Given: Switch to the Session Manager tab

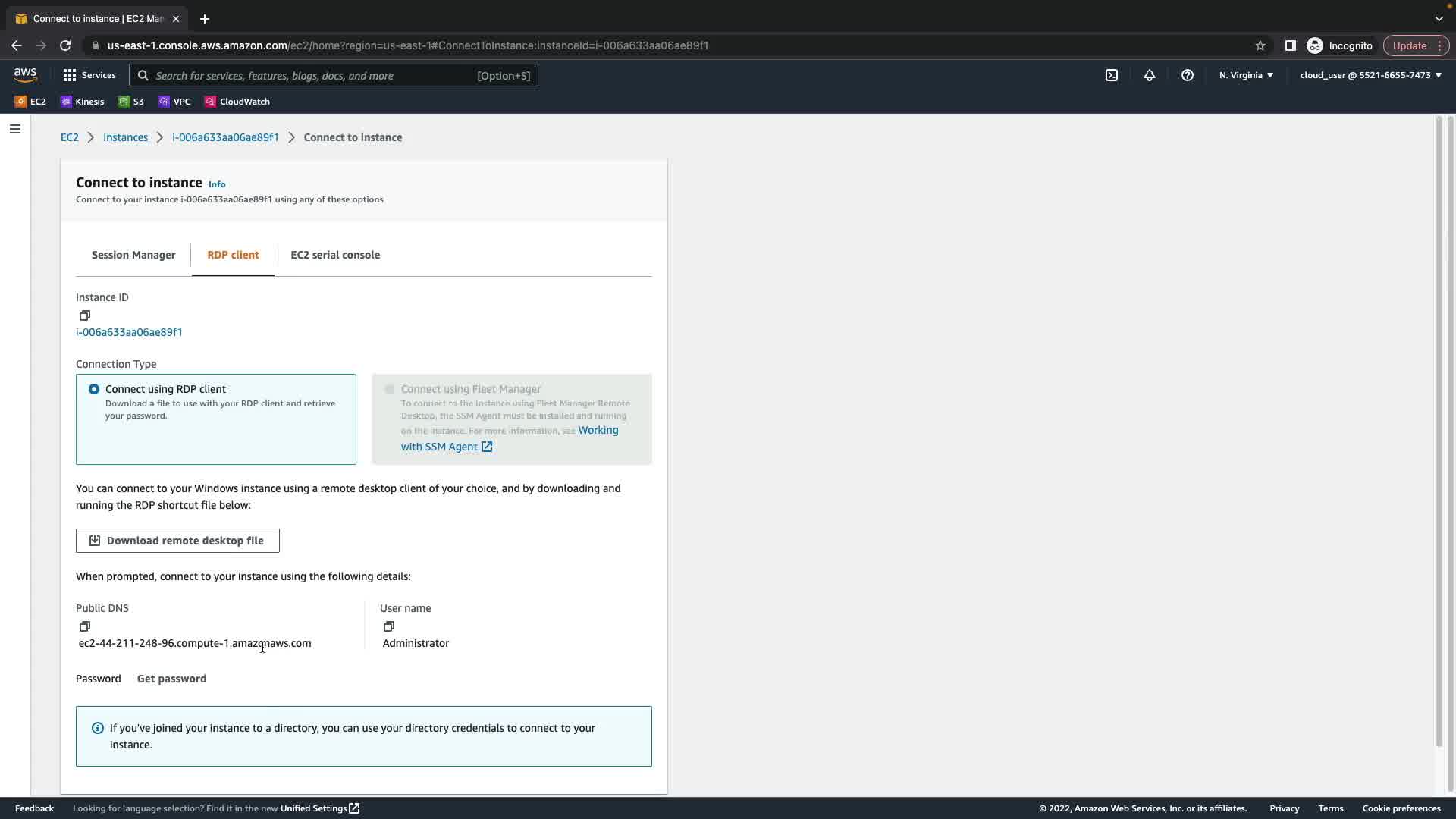Looking at the screenshot, I should tap(133, 255).
